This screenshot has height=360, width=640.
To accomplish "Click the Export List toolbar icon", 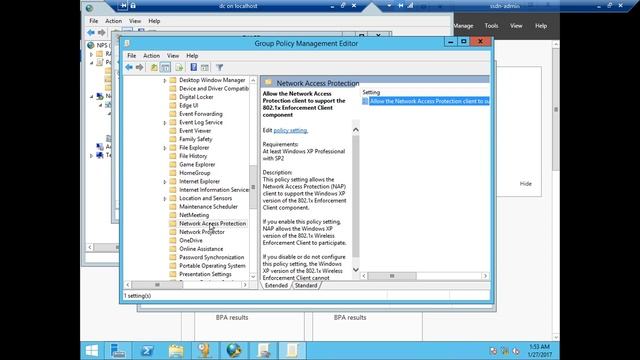I will [179, 67].
